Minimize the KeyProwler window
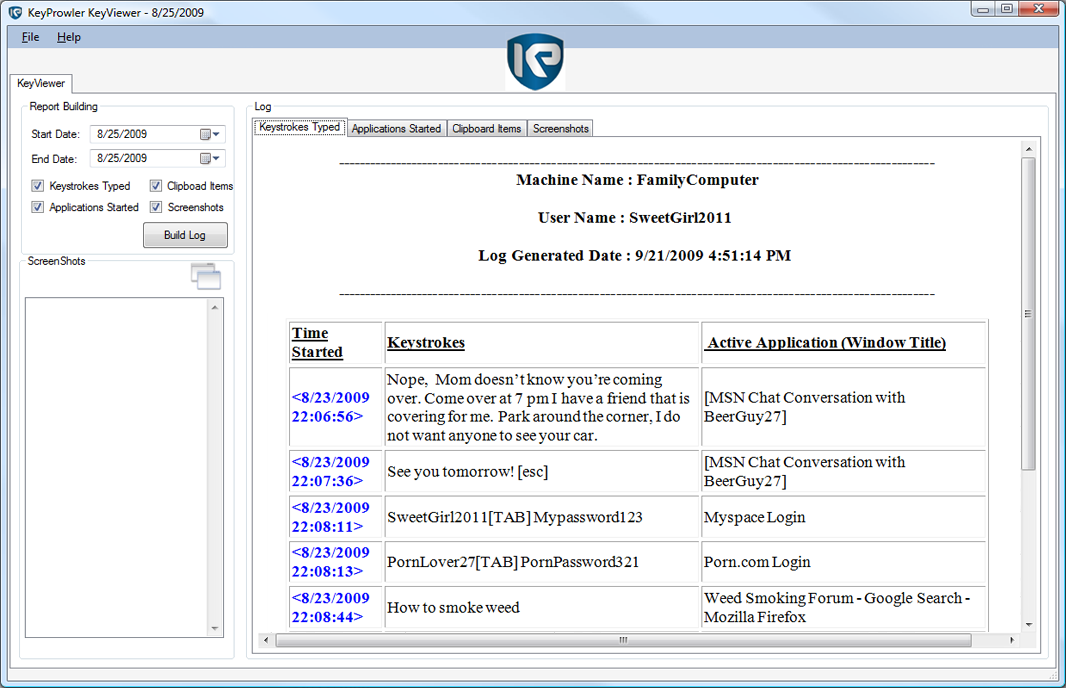Image resolution: width=1066 pixels, height=688 pixels. 982,10
